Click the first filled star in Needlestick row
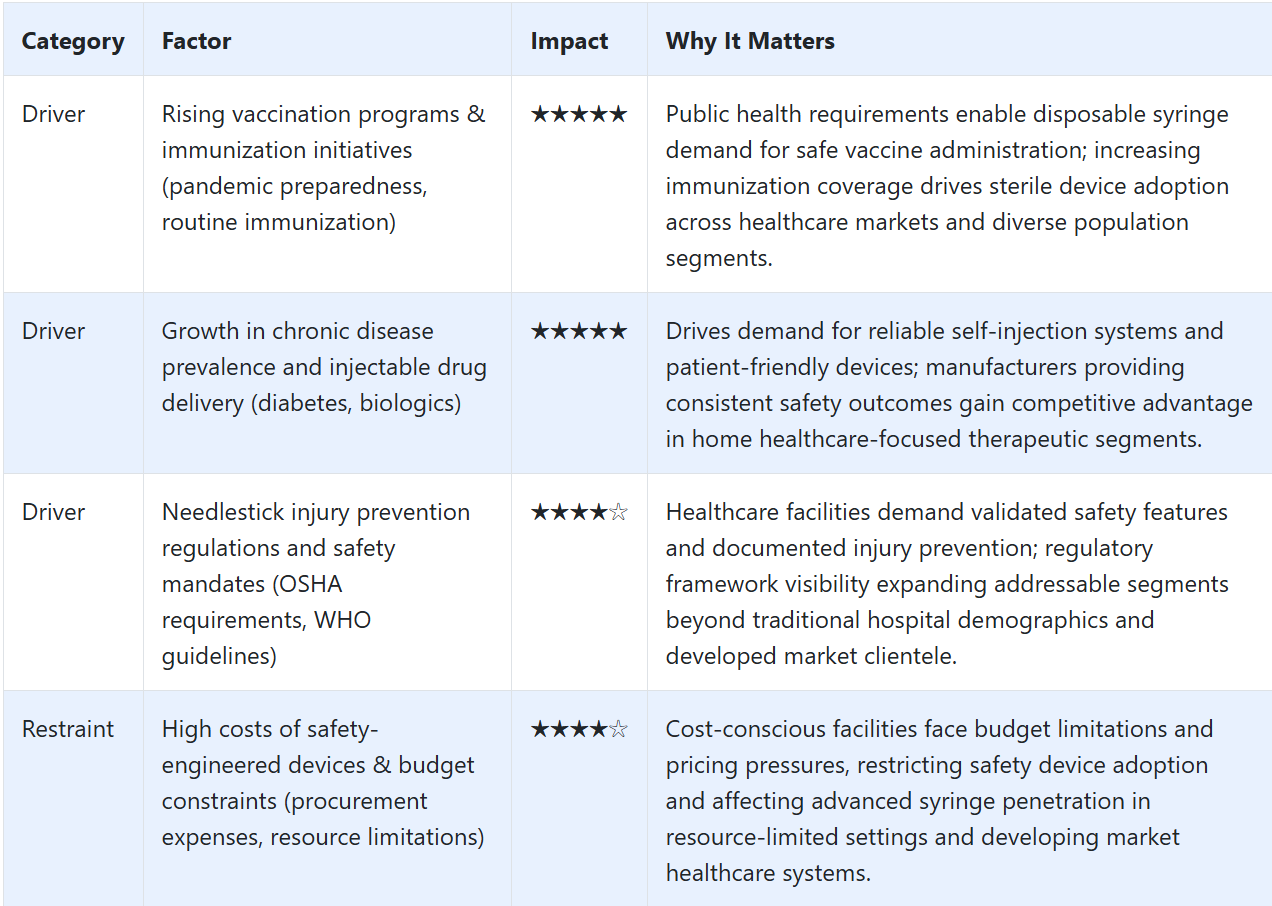The height and width of the screenshot is (906, 1272). click(540, 513)
